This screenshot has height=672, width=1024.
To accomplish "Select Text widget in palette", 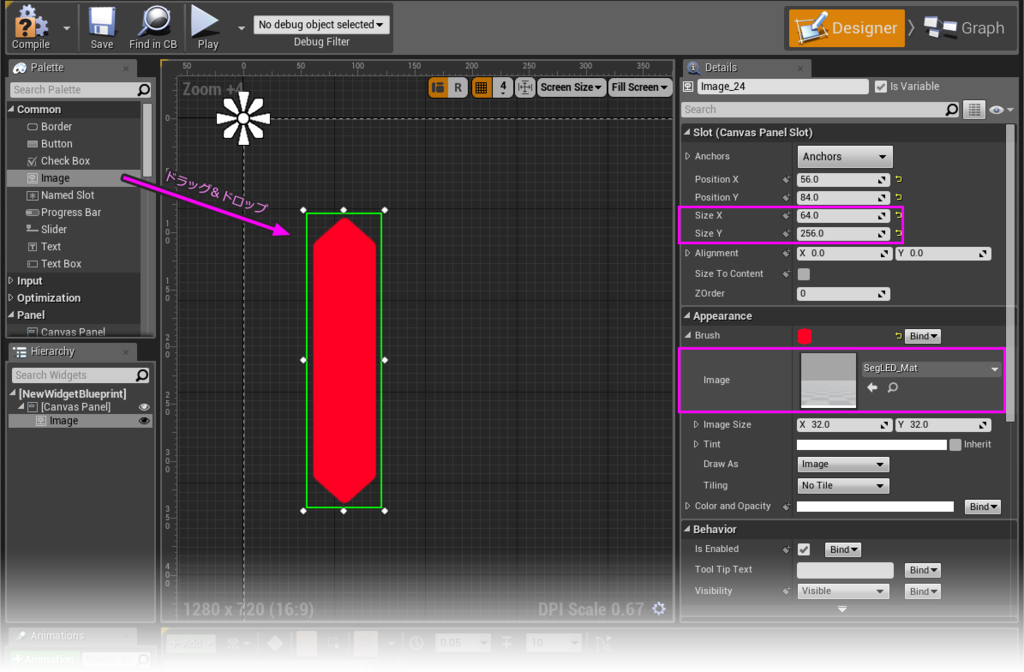I will click(73, 247).
